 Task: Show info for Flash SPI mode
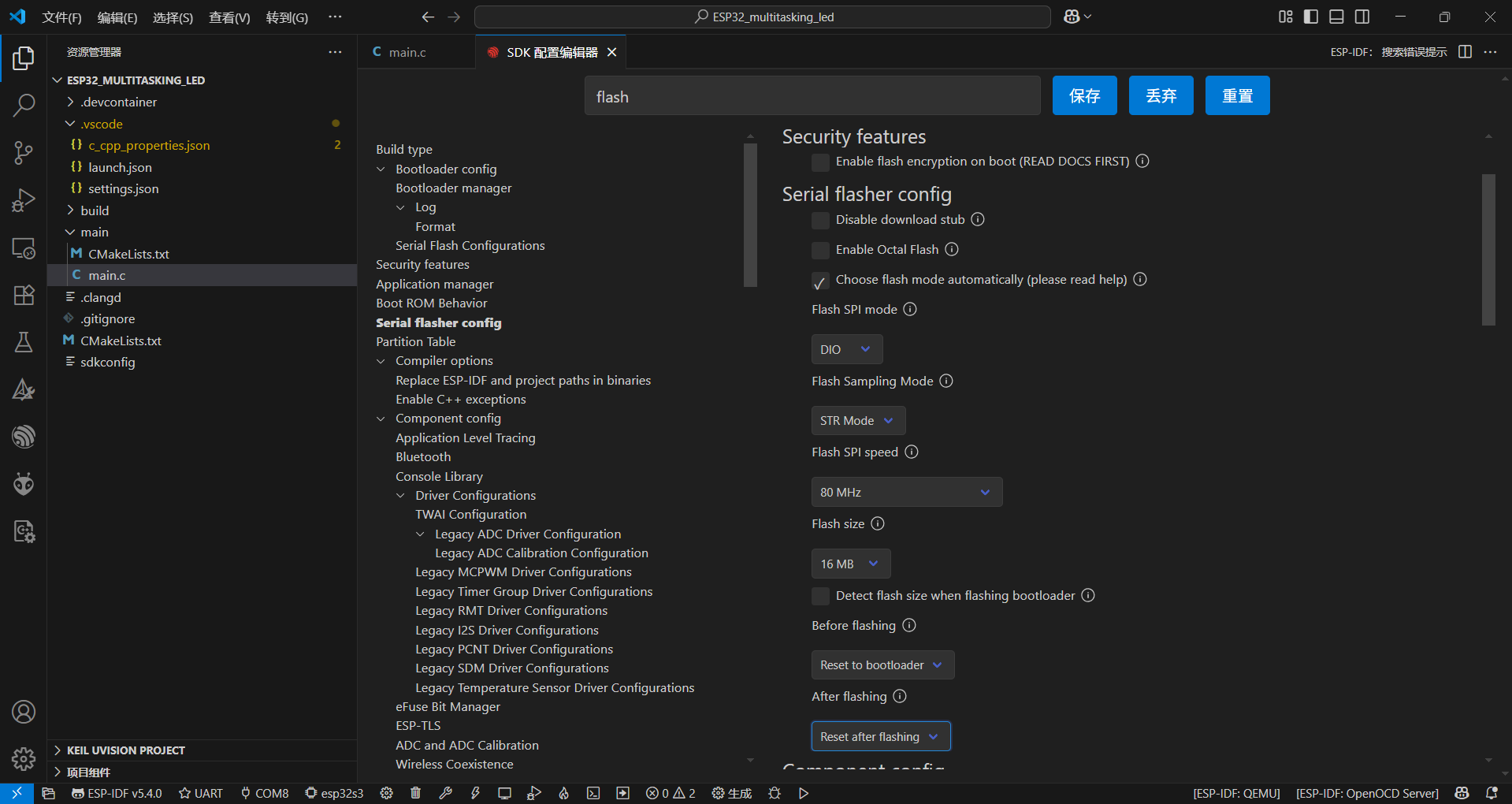(x=910, y=309)
